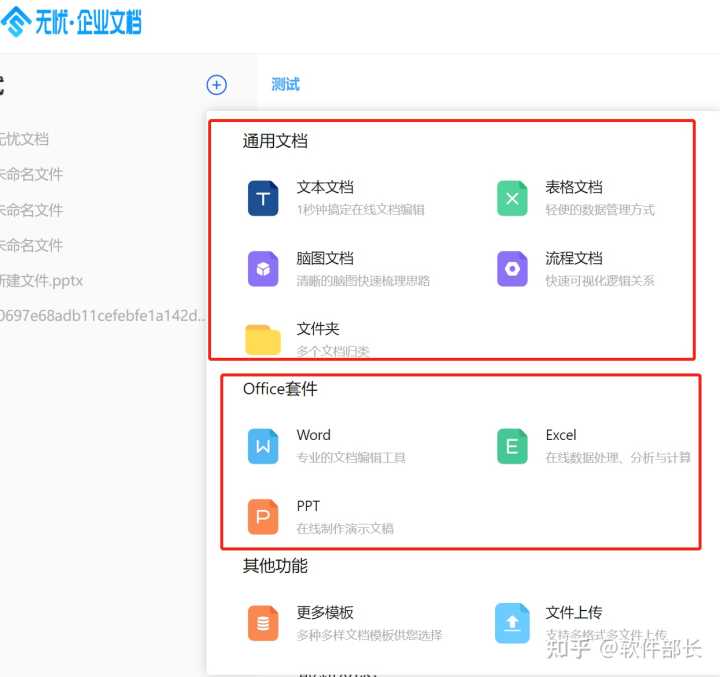Click 清晰的脑图快速梳理思路 description
This screenshot has height=677, width=720.
click(363, 281)
